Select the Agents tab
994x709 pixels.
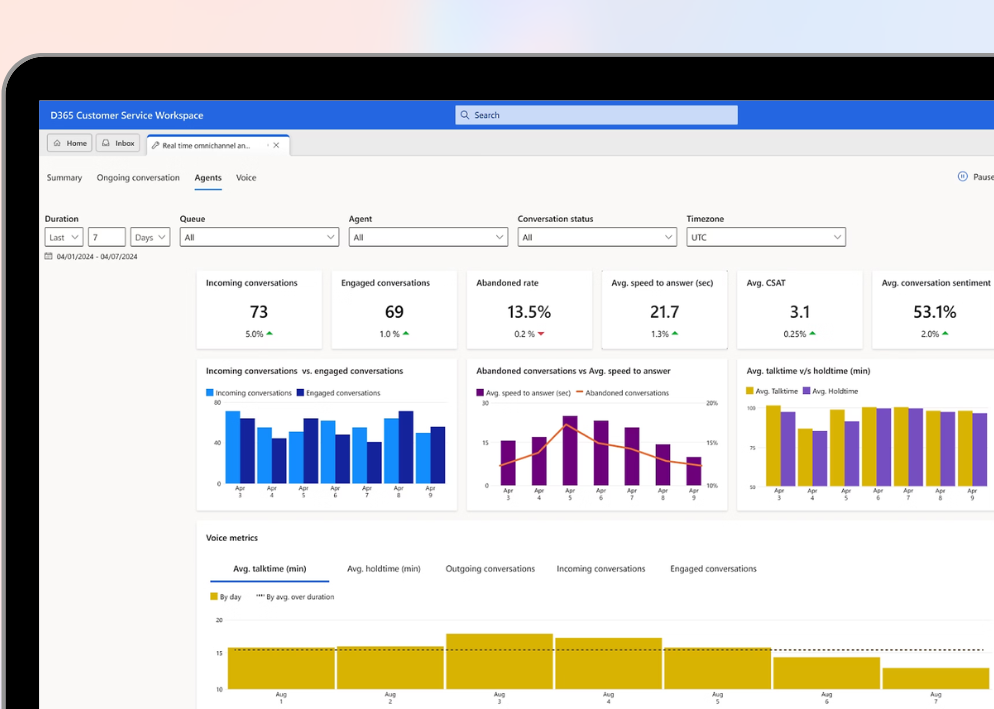[x=208, y=178]
